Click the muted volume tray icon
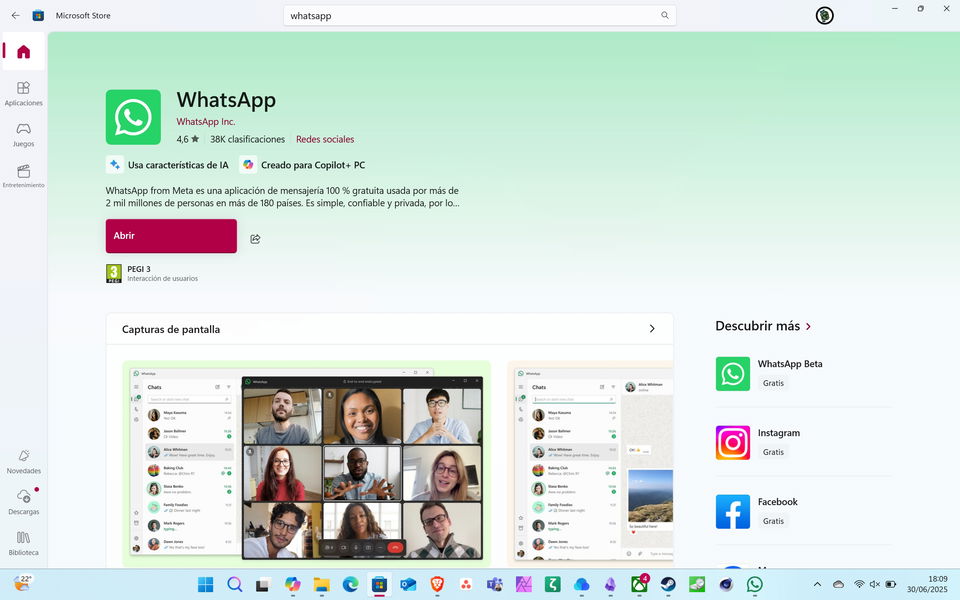Screen dimensions: 960x600 [x=875, y=585]
